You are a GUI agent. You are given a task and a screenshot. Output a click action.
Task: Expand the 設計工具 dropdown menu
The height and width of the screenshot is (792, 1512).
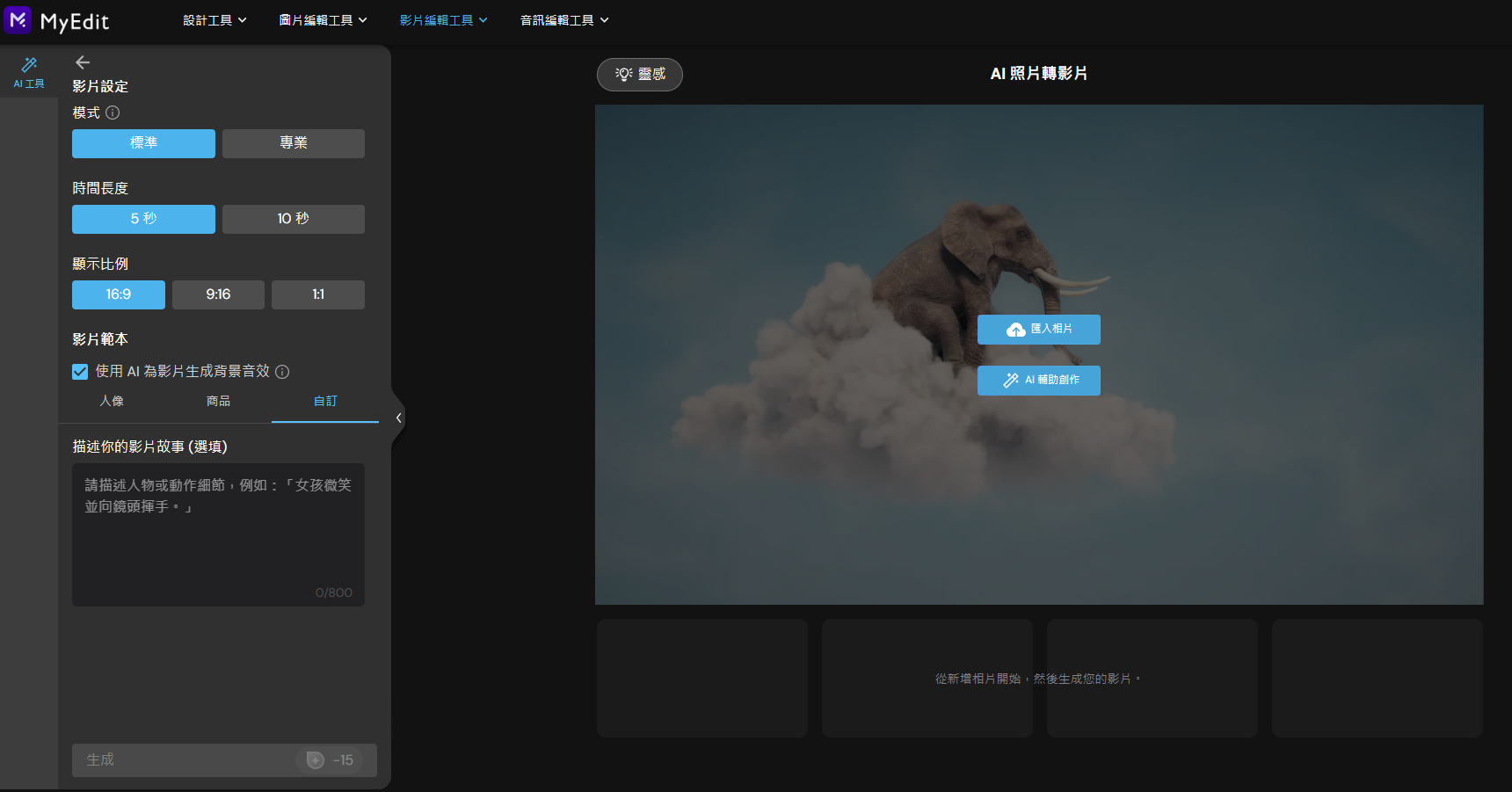point(214,20)
